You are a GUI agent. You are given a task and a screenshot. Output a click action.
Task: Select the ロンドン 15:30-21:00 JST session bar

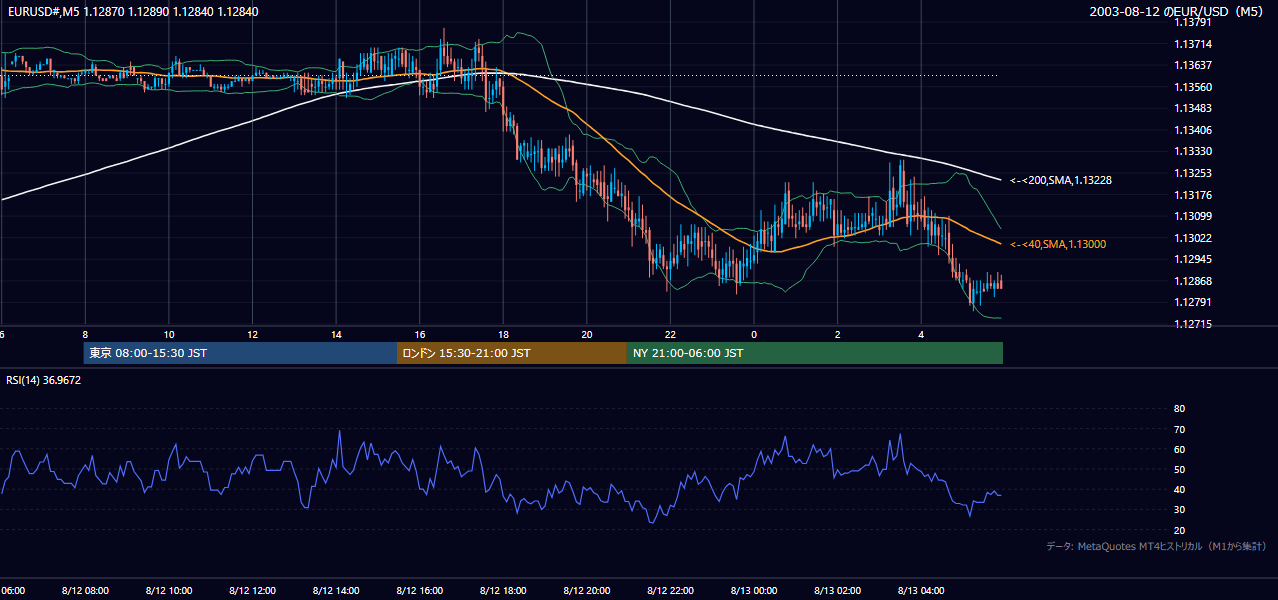pyautogui.click(x=512, y=353)
